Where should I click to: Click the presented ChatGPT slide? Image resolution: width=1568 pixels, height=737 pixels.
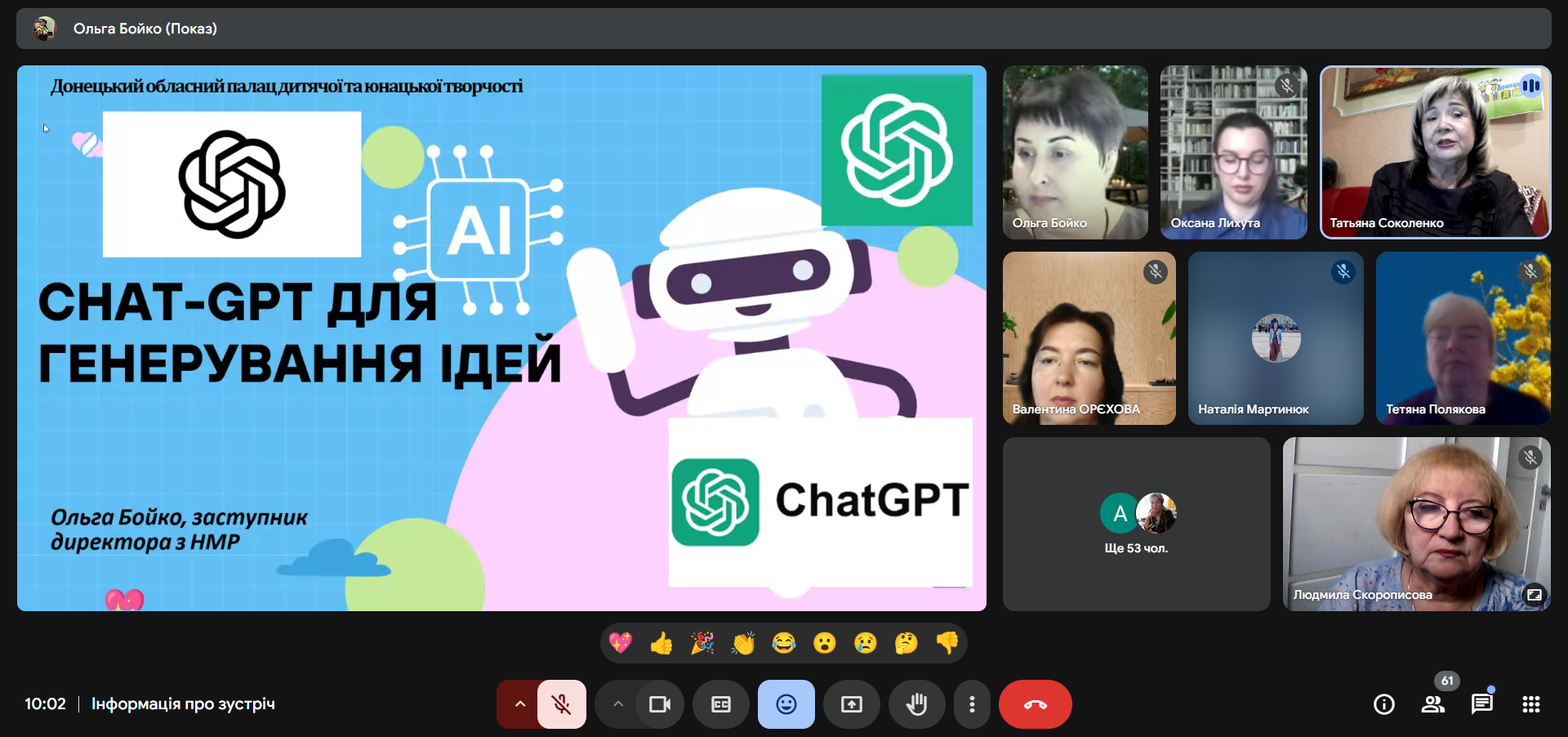pyautogui.click(x=501, y=338)
